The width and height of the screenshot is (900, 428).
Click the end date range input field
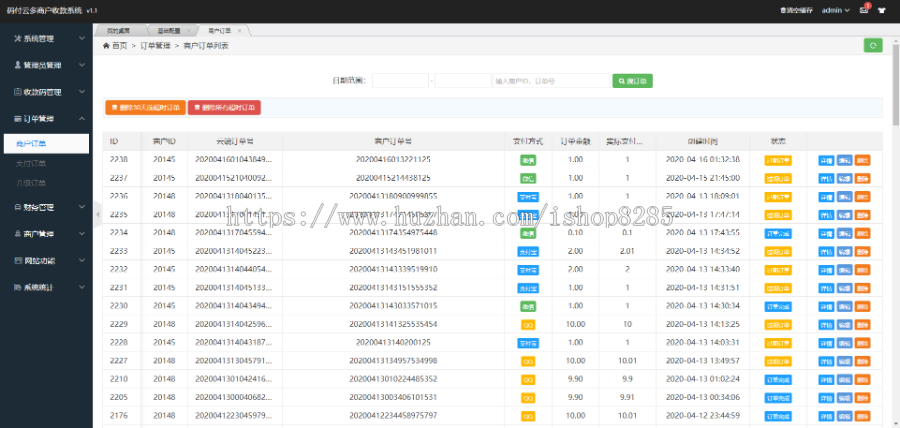point(463,81)
